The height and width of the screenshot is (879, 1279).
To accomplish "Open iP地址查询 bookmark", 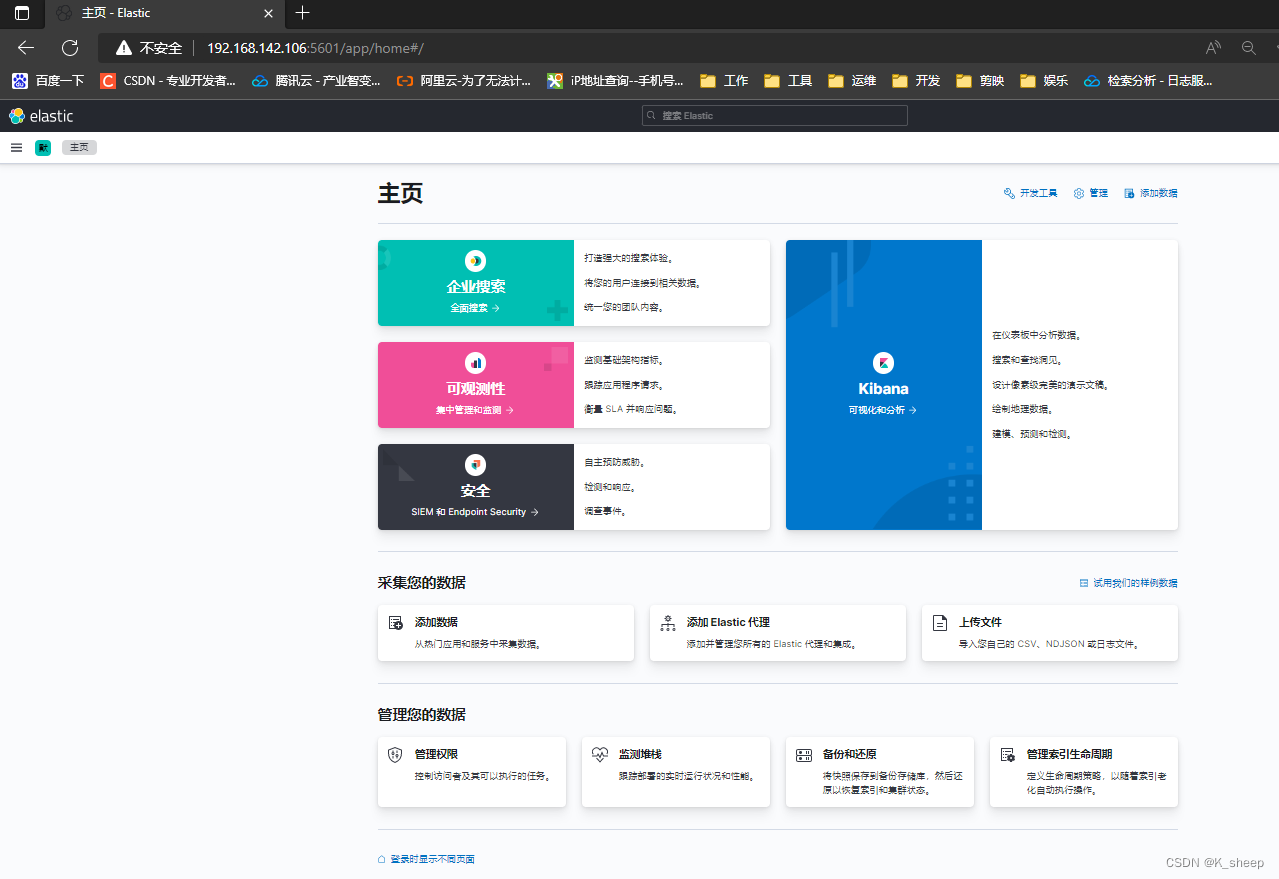I will (x=616, y=81).
